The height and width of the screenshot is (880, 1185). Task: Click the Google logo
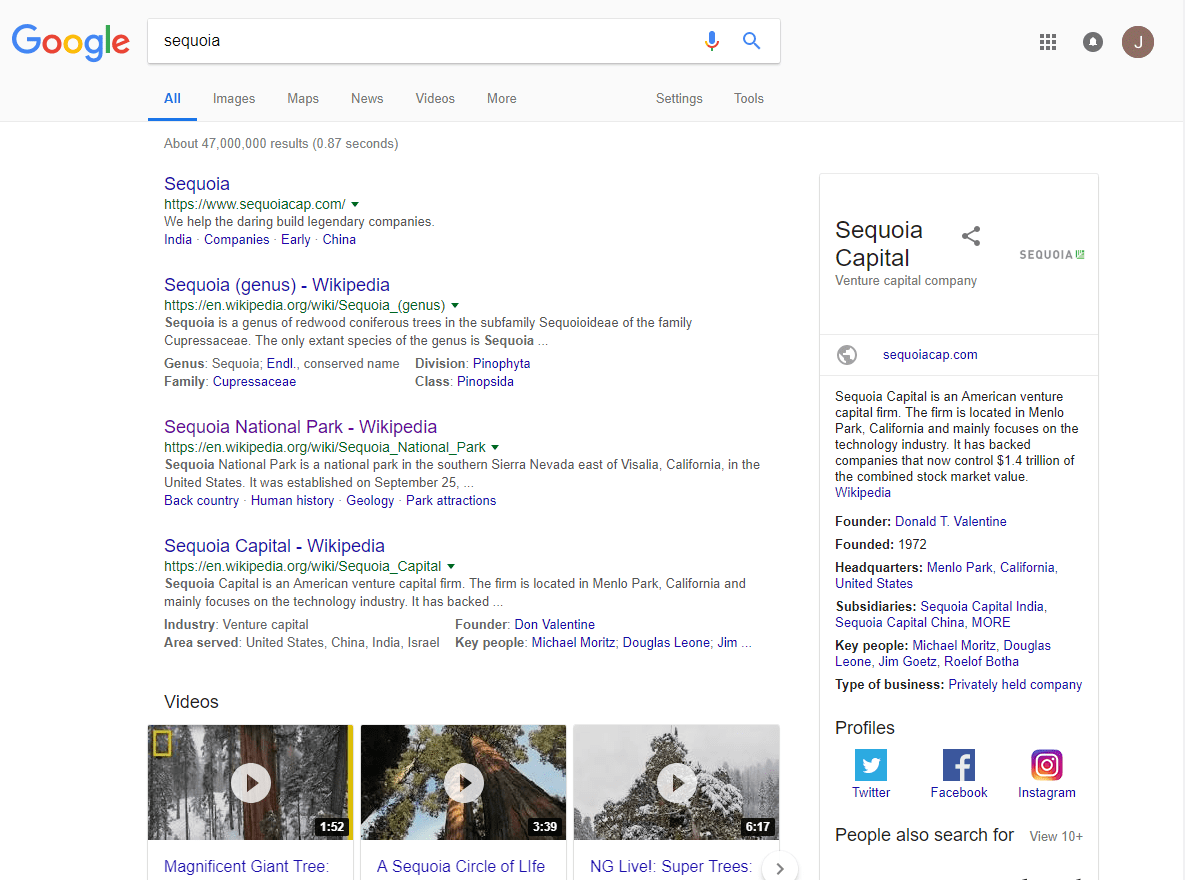(70, 42)
